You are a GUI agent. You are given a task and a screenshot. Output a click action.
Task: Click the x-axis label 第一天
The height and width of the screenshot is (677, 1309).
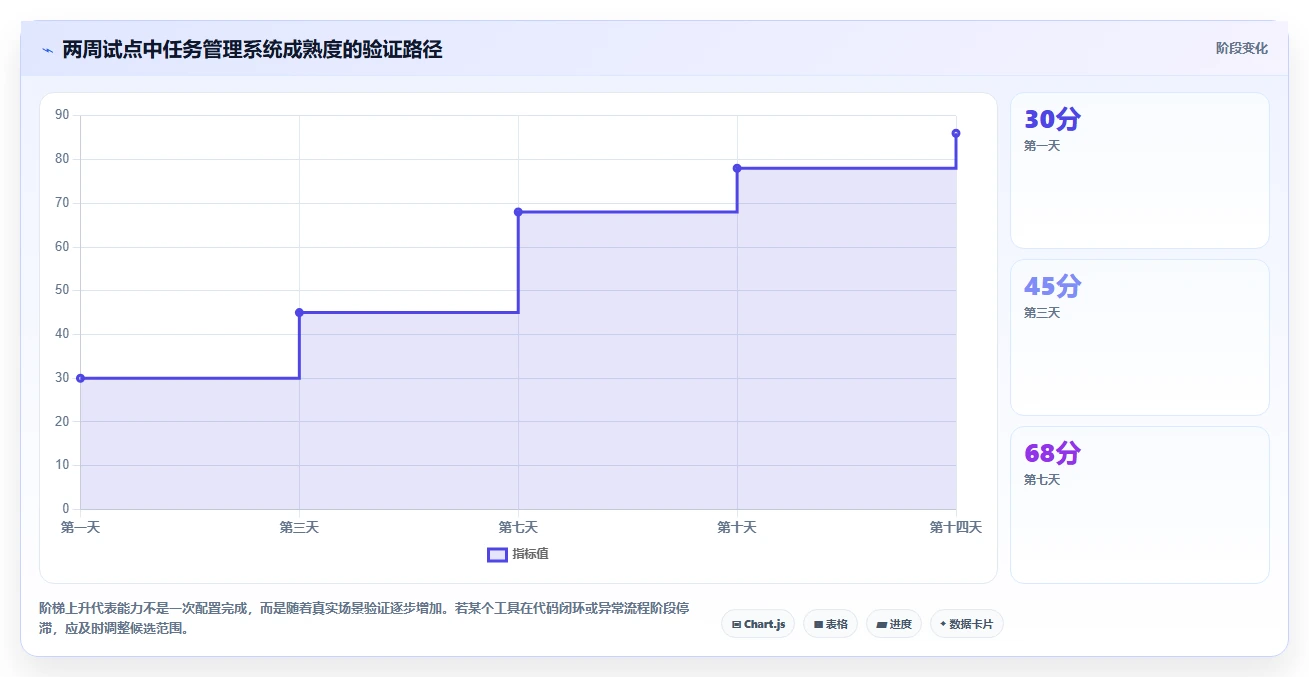(x=80, y=527)
